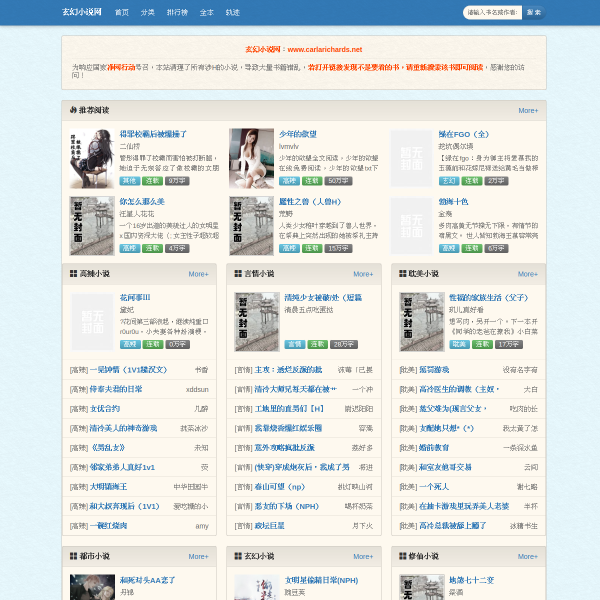
Task: Click grid icon beside 都市小说 heading
Action: 73,556
